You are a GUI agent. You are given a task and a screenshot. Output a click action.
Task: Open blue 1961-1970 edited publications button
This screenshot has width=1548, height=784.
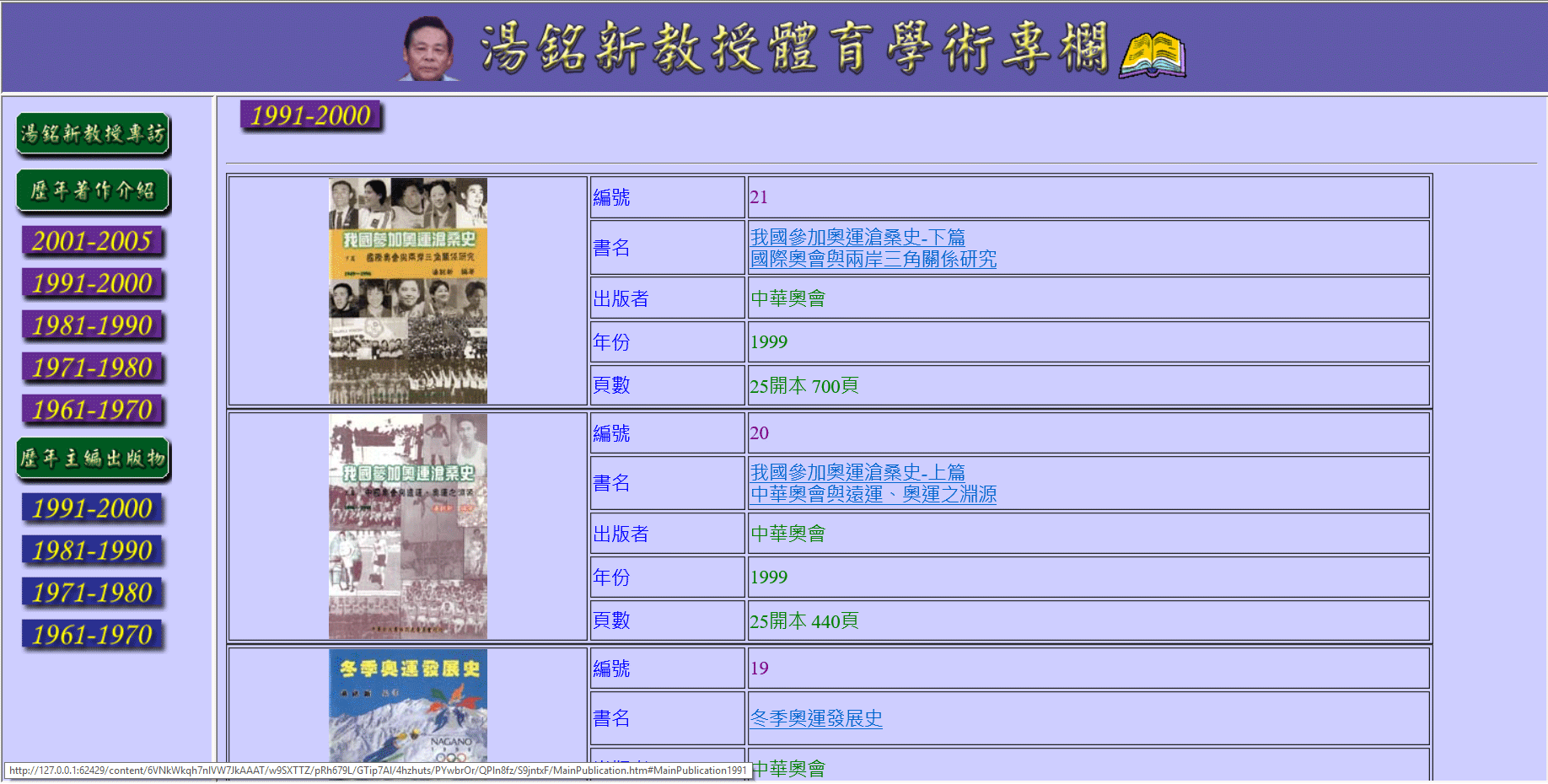[x=93, y=636]
